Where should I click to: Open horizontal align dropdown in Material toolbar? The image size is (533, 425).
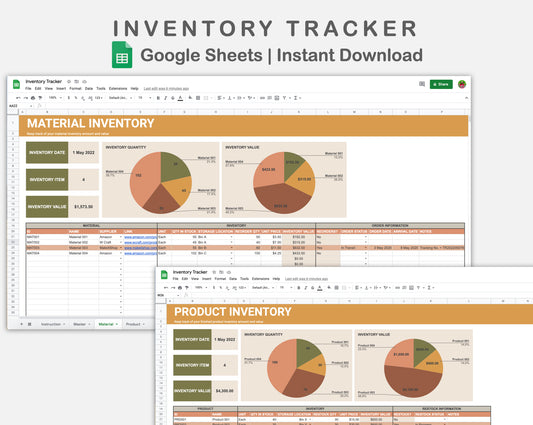(x=220, y=98)
